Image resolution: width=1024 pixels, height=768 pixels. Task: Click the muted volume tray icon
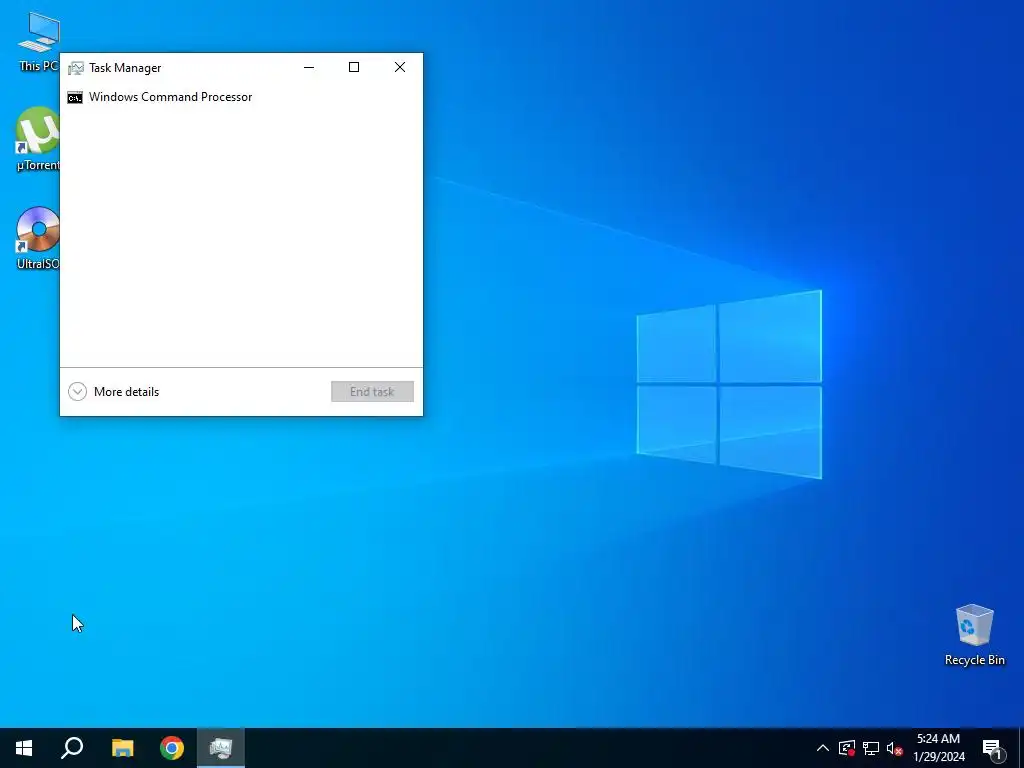pyautogui.click(x=895, y=748)
